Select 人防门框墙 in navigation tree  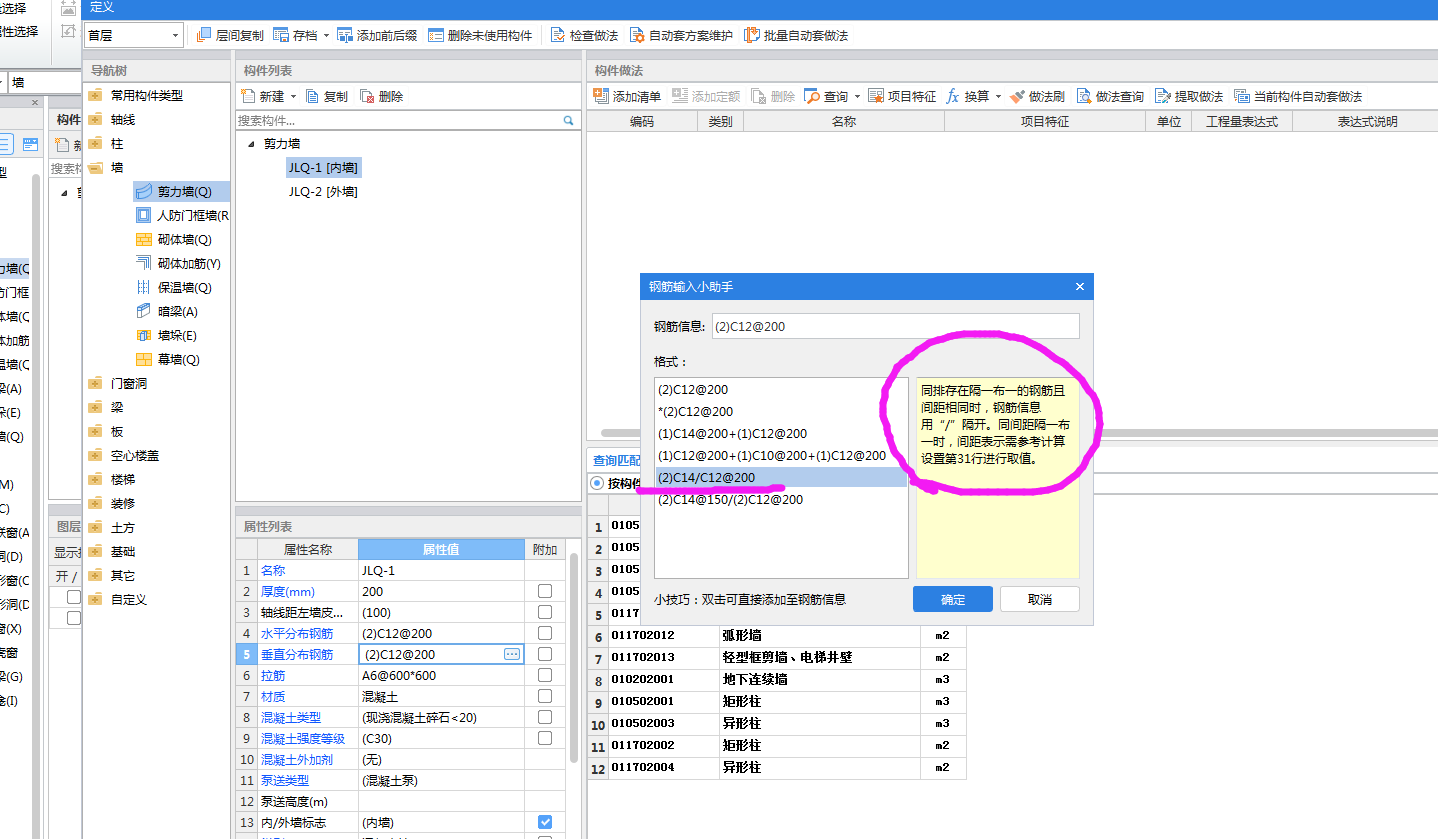tap(182, 215)
